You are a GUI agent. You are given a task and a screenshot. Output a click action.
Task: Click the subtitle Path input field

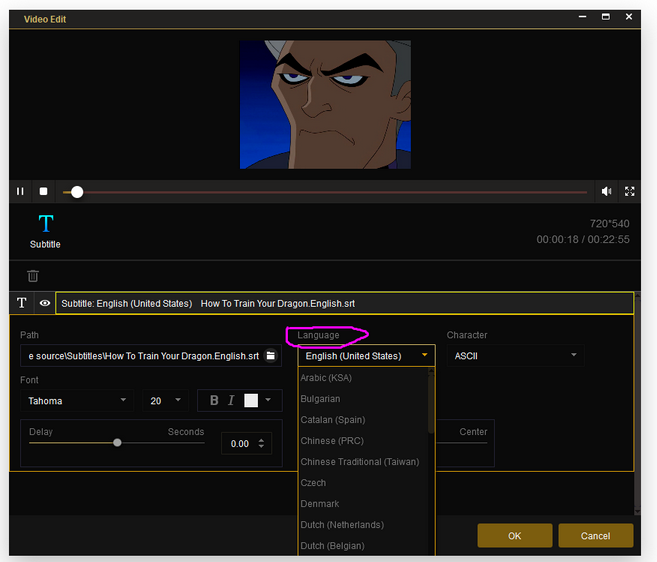pos(144,356)
